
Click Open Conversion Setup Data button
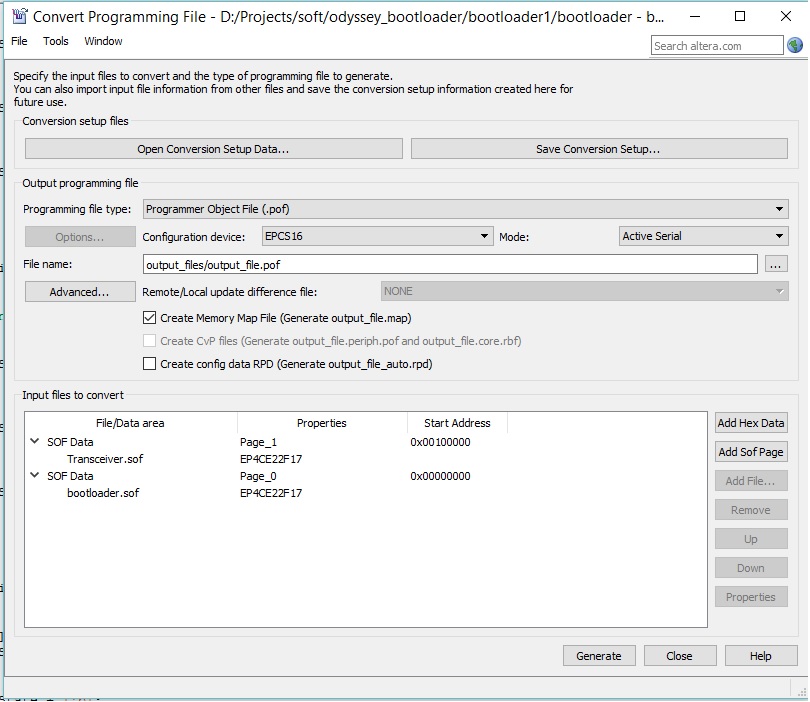(213, 149)
